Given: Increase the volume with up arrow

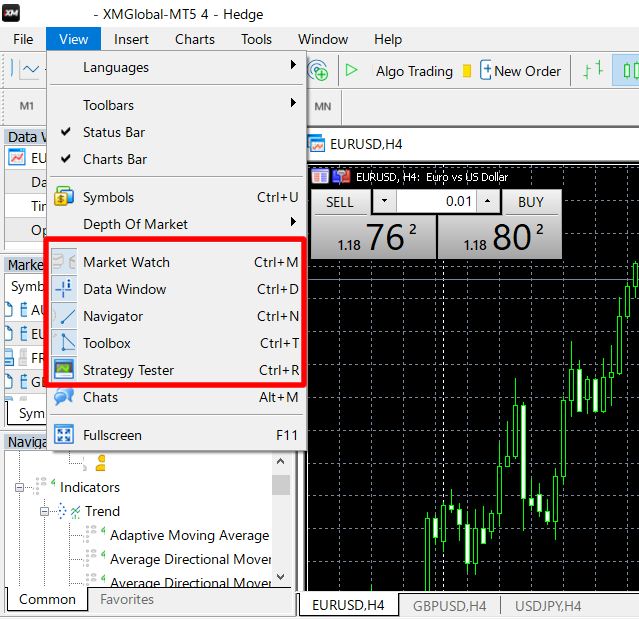Looking at the screenshot, I should pos(487,201).
